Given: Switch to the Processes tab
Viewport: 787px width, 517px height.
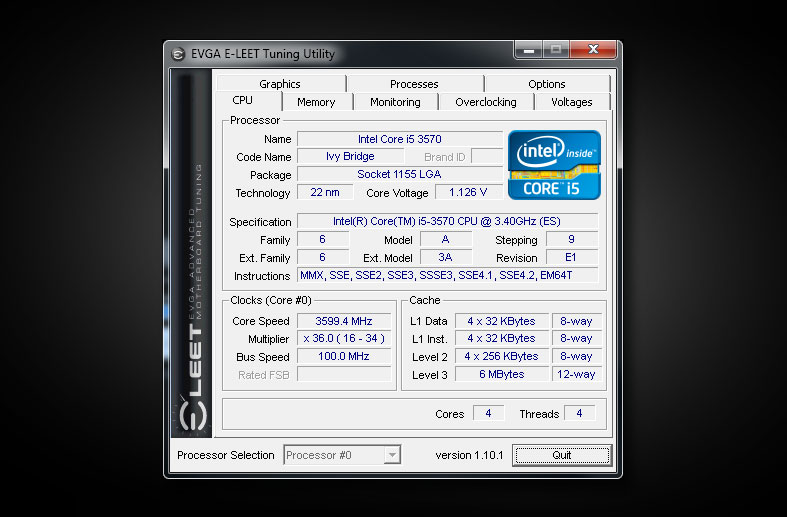Looking at the screenshot, I should [415, 84].
